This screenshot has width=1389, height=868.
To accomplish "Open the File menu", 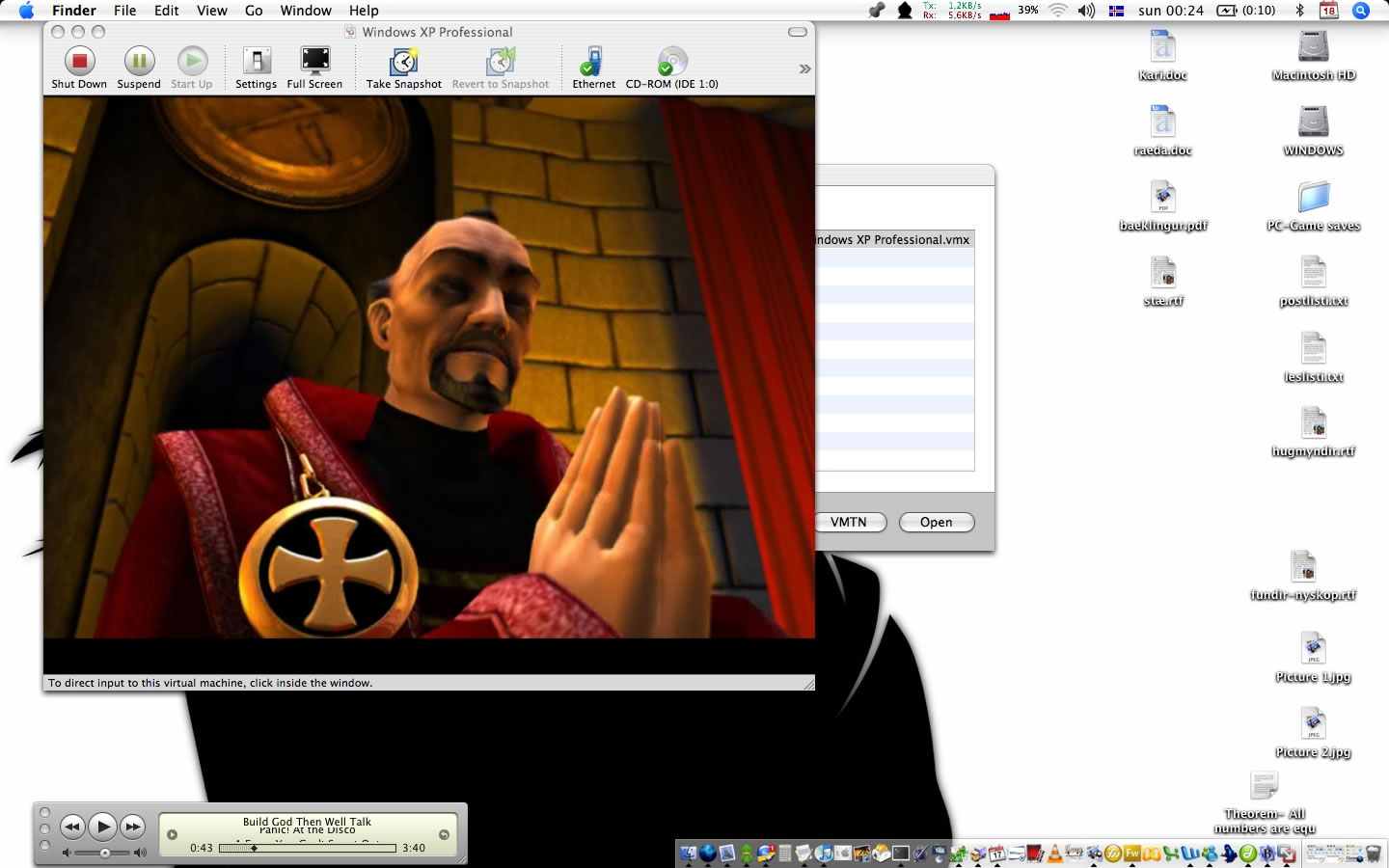I will tap(125, 11).
